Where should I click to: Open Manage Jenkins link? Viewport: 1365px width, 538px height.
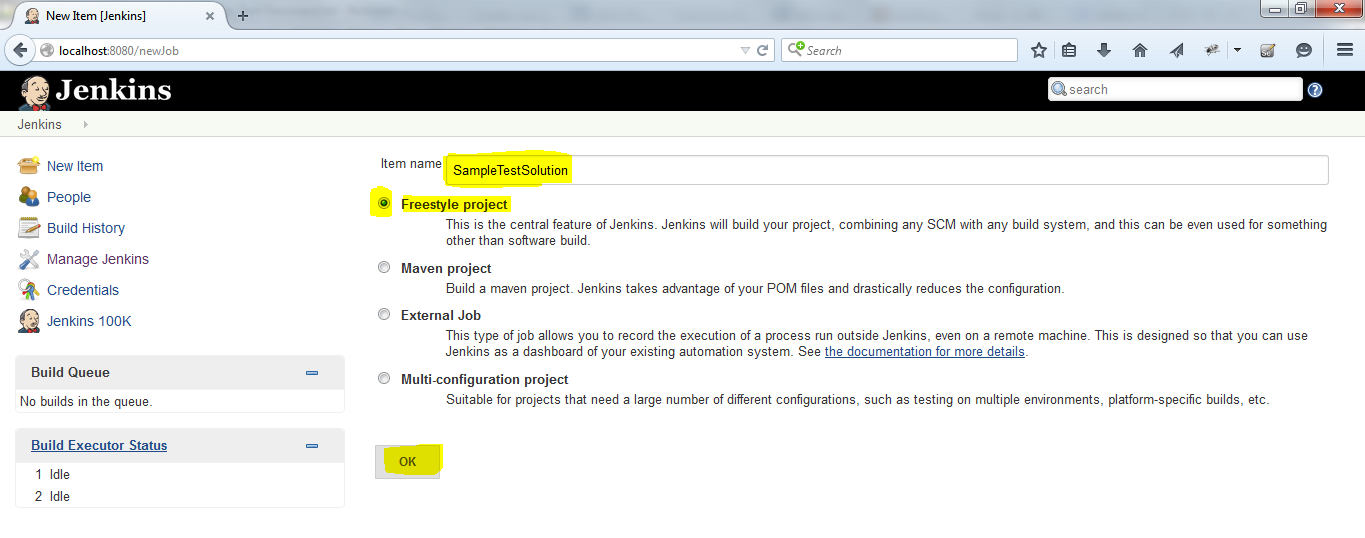[98, 259]
